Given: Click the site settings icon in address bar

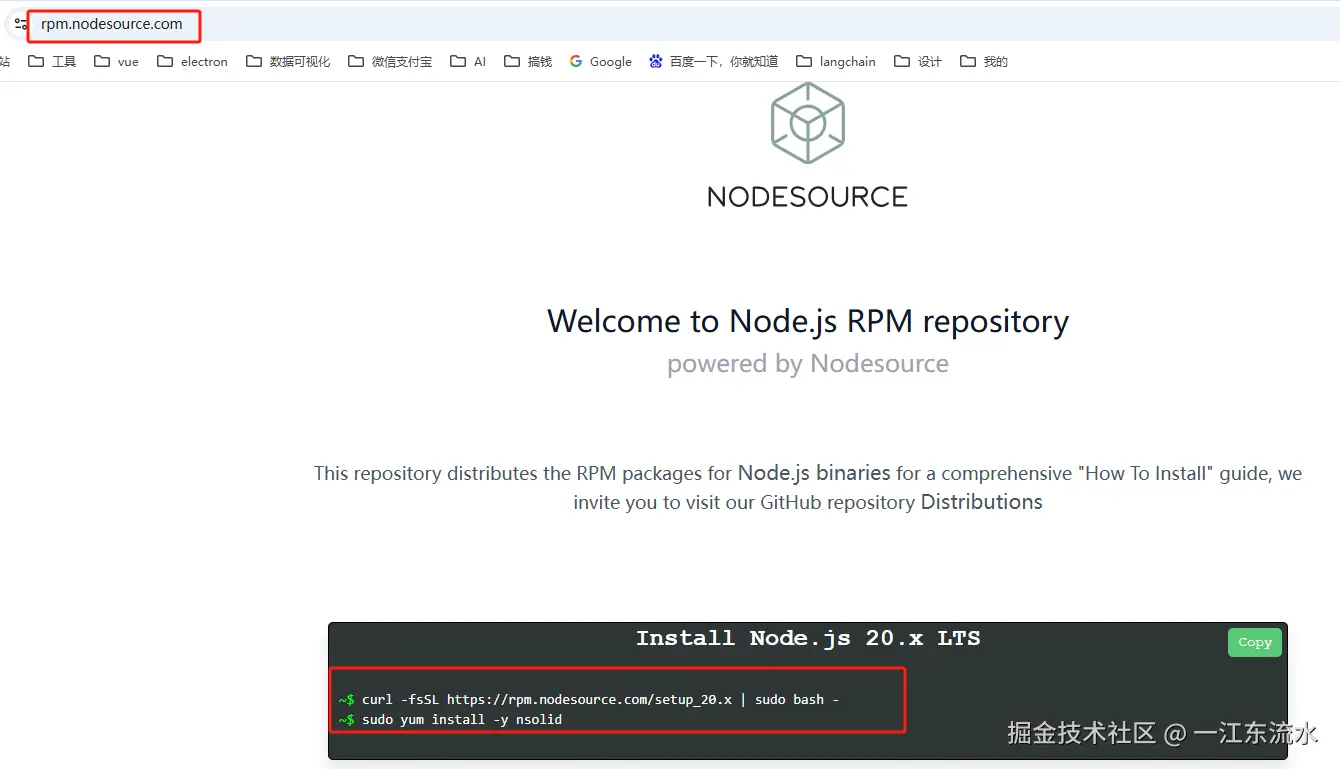Looking at the screenshot, I should point(20,24).
